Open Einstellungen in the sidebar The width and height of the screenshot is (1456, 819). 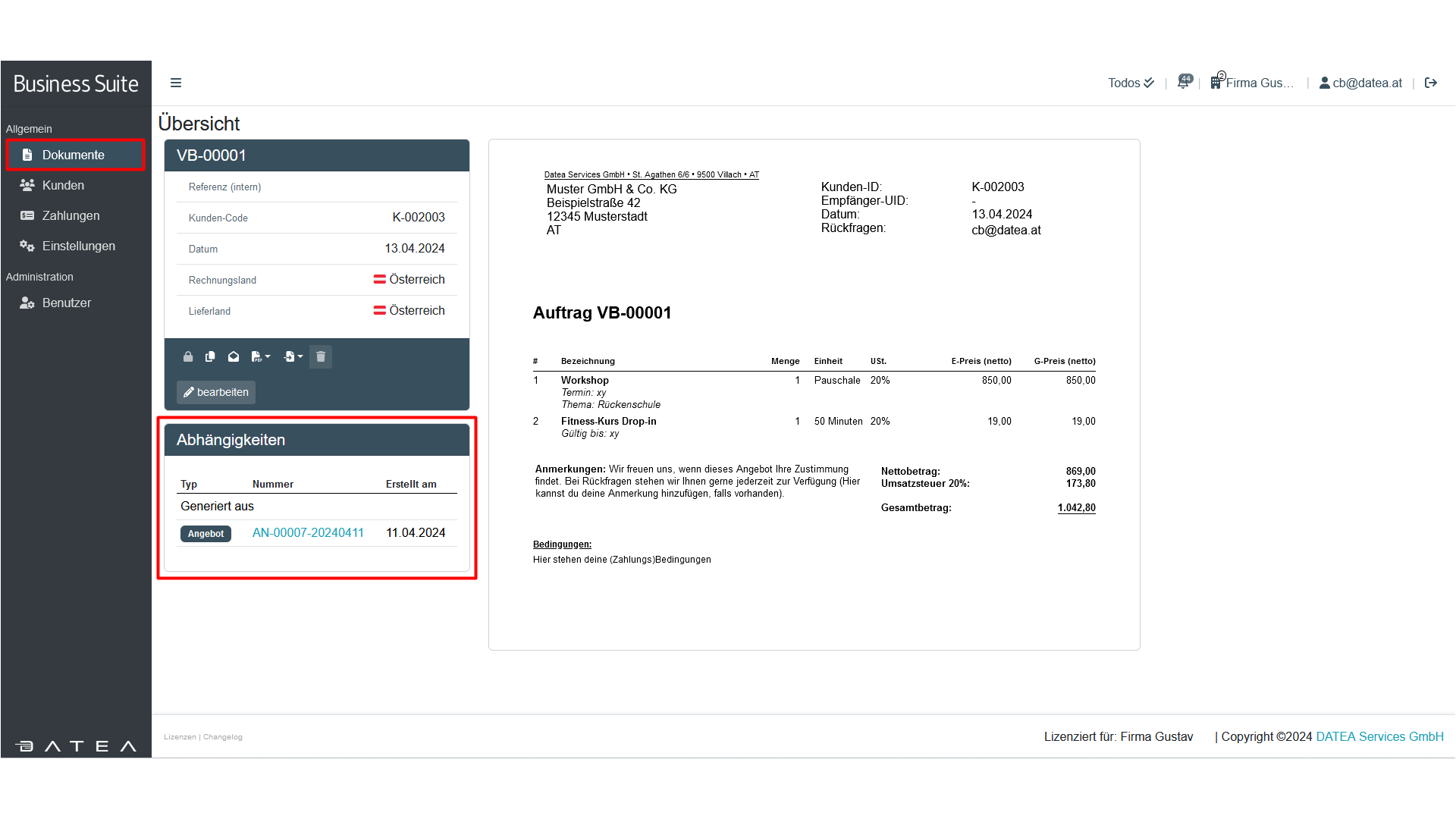coord(78,246)
